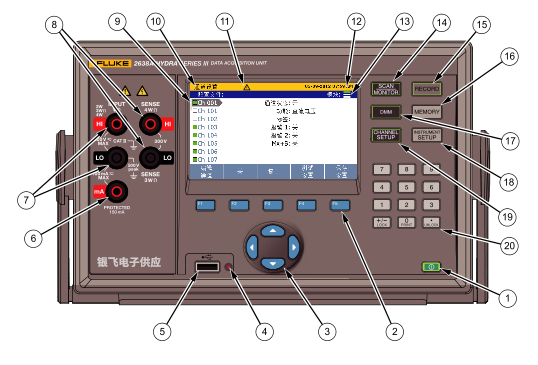Toggle green status square beside Ch 106
The width and height of the screenshot is (538, 365).
coord(195,151)
